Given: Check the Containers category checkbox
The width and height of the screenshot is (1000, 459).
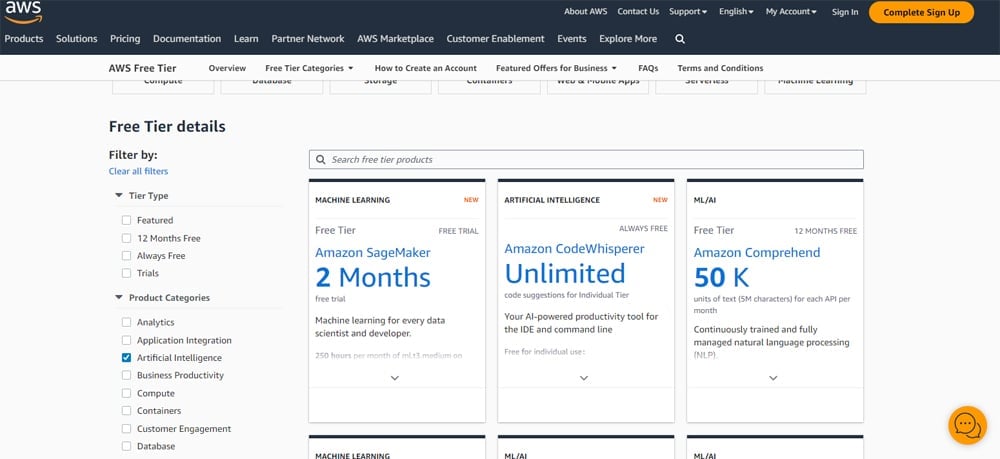Looking at the screenshot, I should point(126,411).
